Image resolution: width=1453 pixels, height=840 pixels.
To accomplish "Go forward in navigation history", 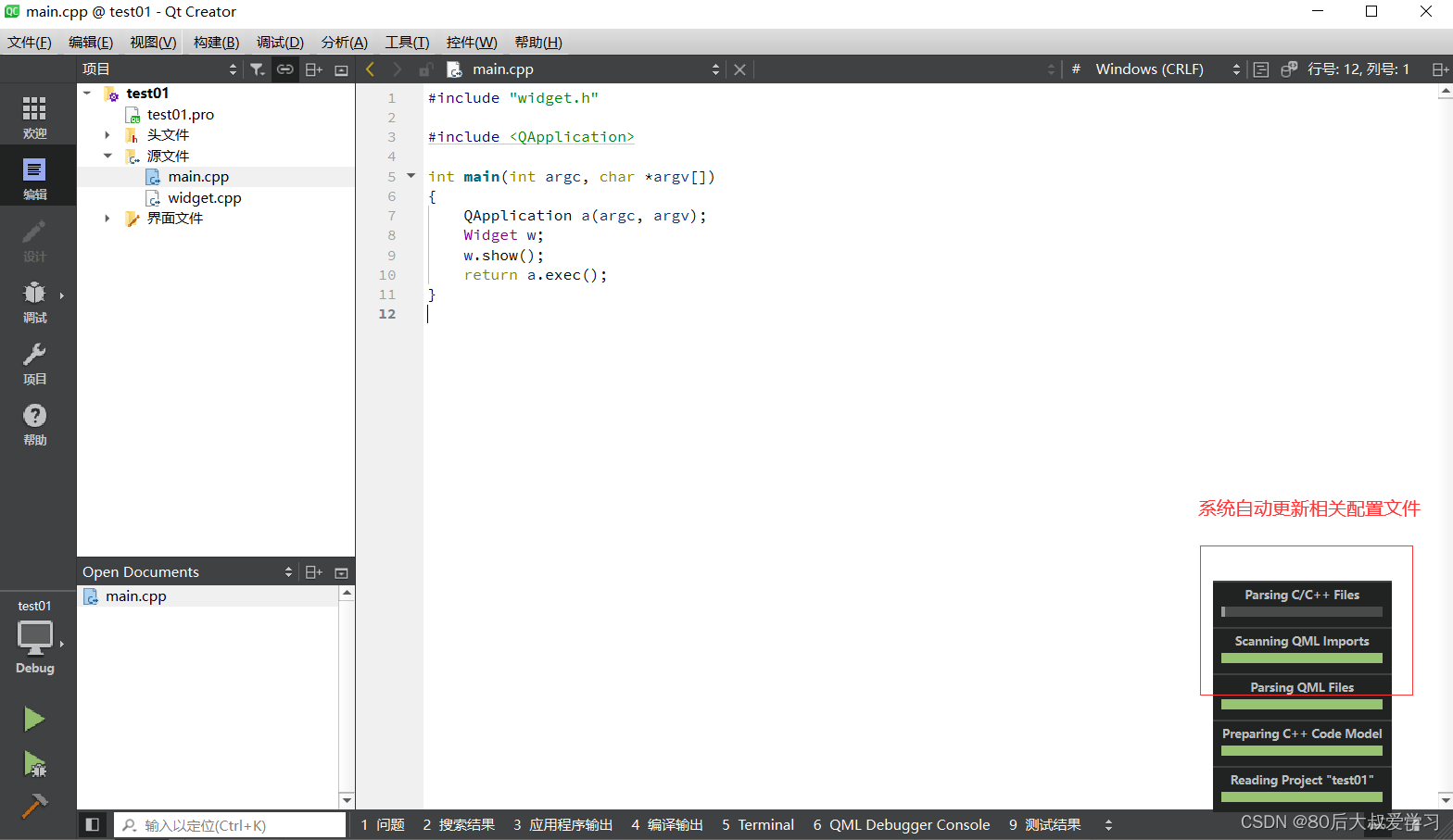I will [x=398, y=69].
